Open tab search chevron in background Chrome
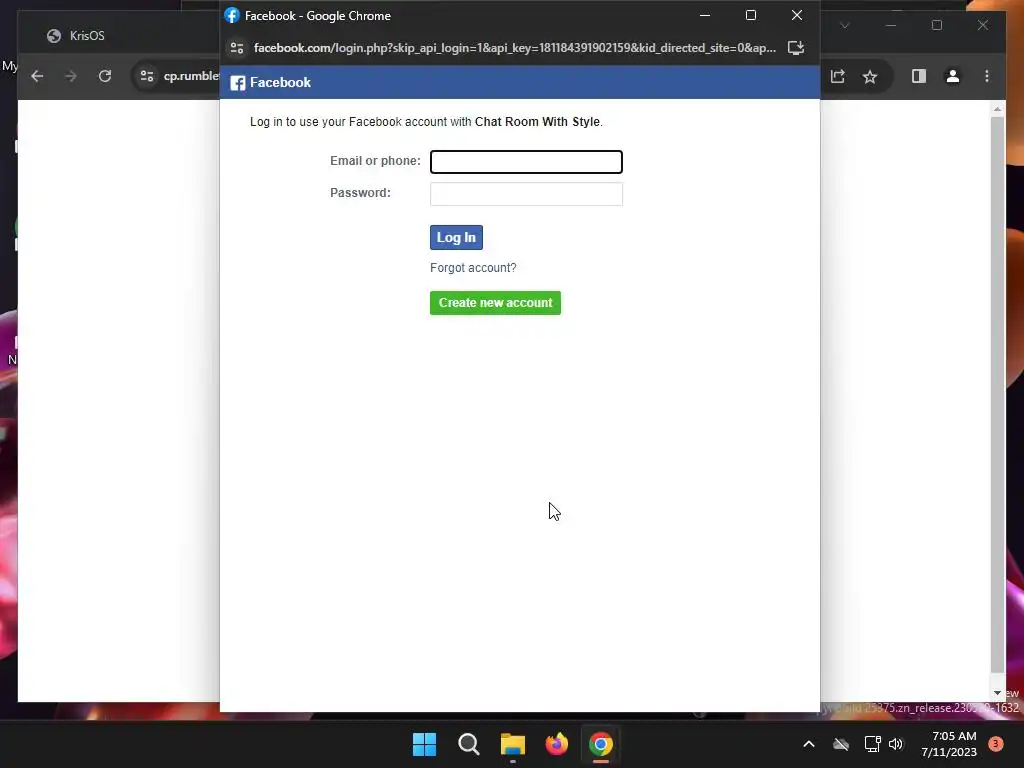The height and width of the screenshot is (768, 1024). [844, 25]
